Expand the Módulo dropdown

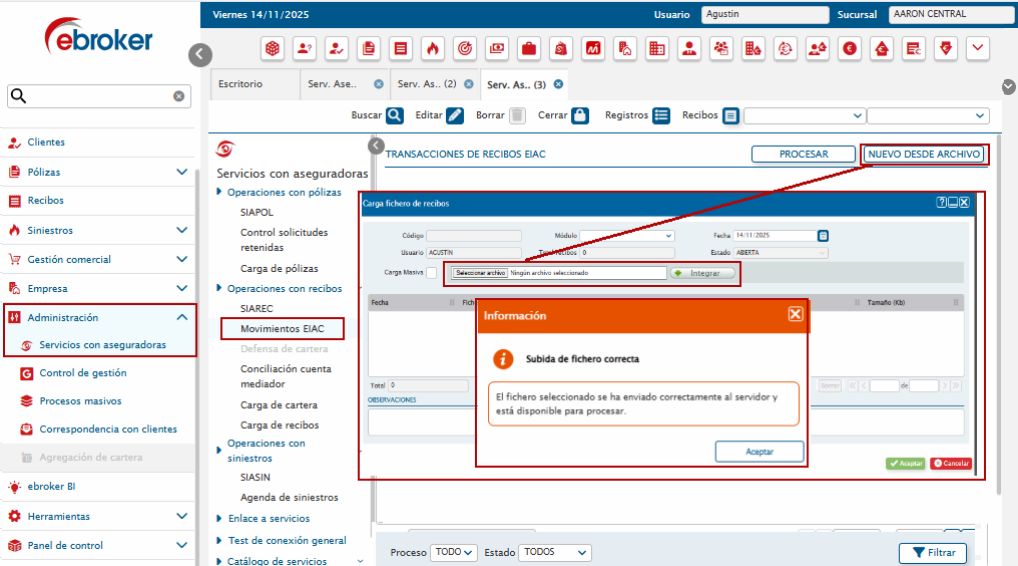click(628, 236)
